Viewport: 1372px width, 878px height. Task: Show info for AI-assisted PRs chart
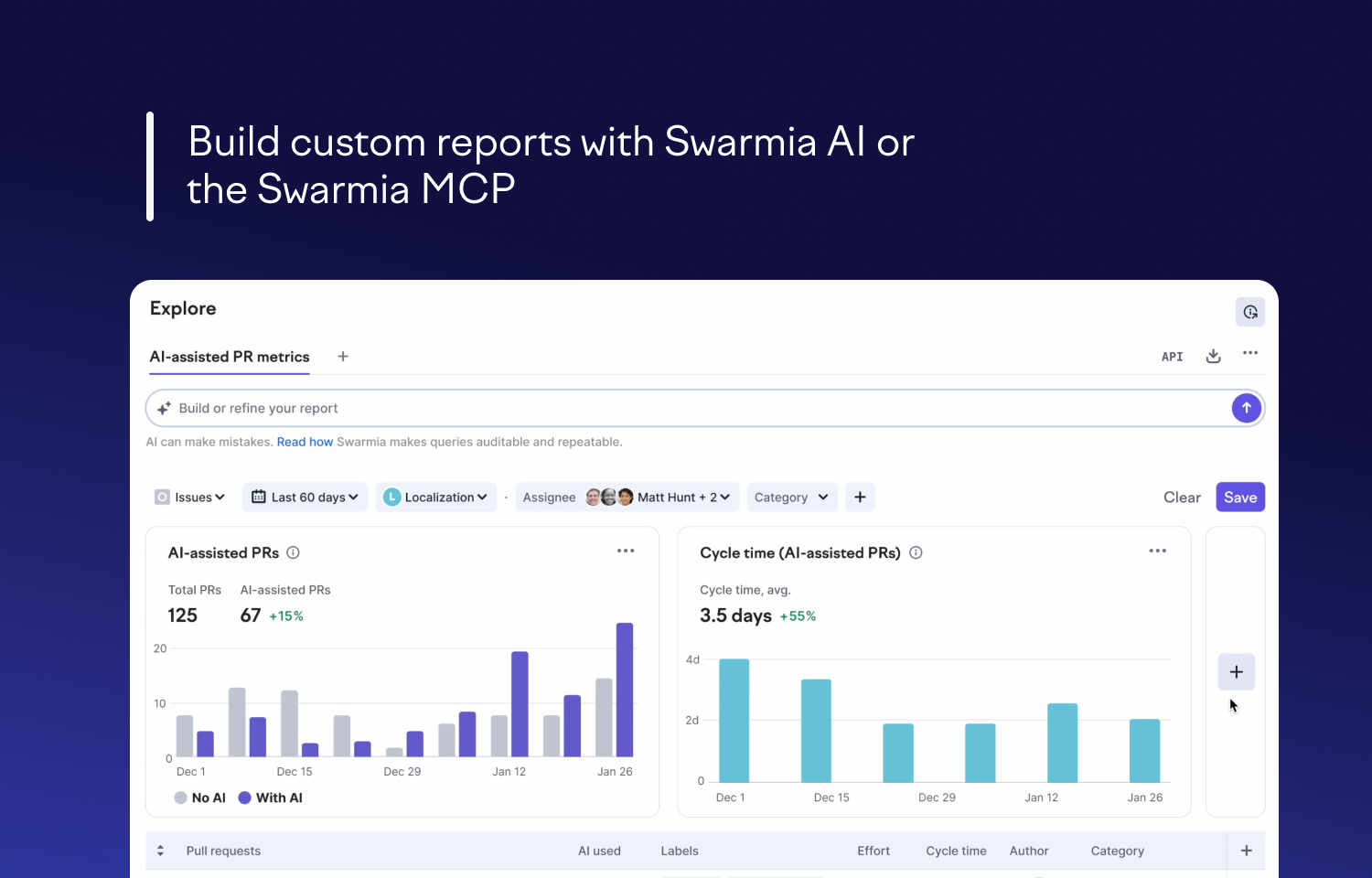coord(293,552)
